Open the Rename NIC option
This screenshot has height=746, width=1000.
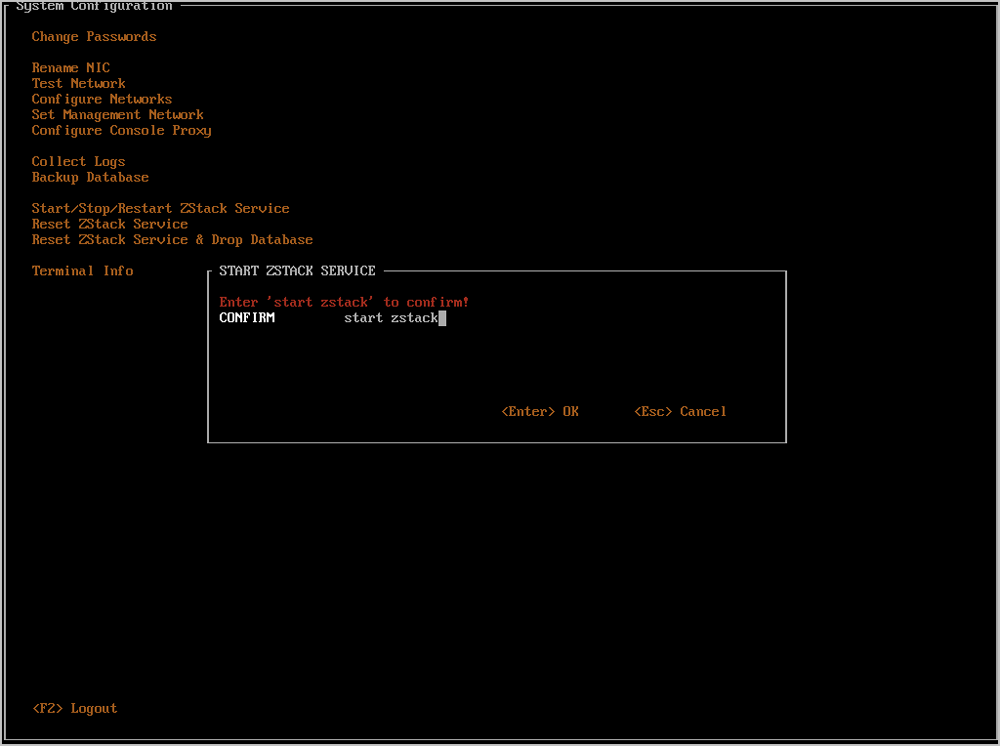pos(70,68)
